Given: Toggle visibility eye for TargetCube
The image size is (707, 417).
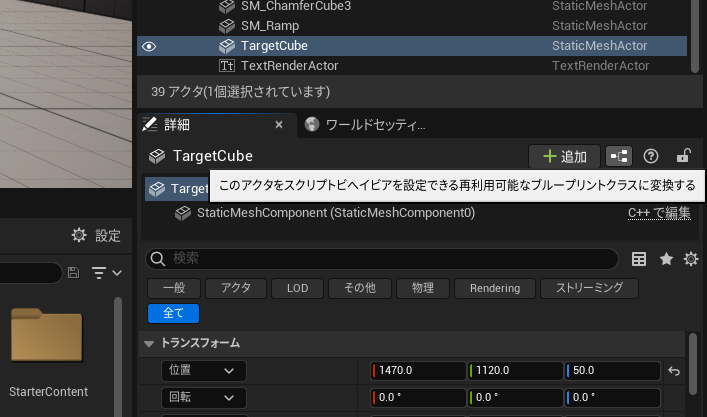Looking at the screenshot, I should [149, 46].
